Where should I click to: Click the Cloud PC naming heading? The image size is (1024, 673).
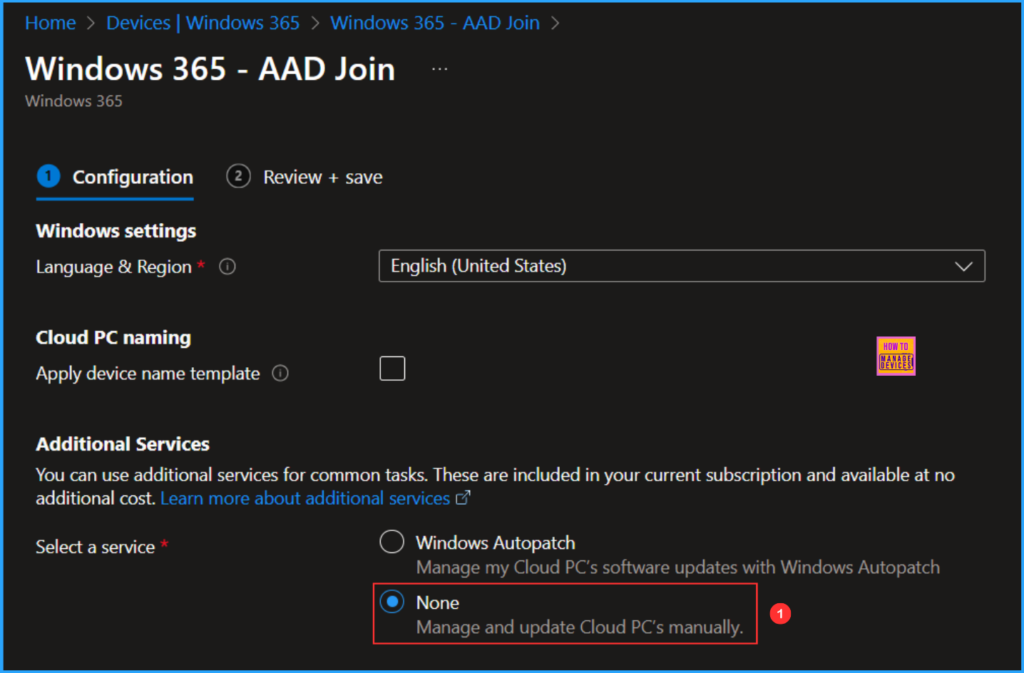[113, 337]
